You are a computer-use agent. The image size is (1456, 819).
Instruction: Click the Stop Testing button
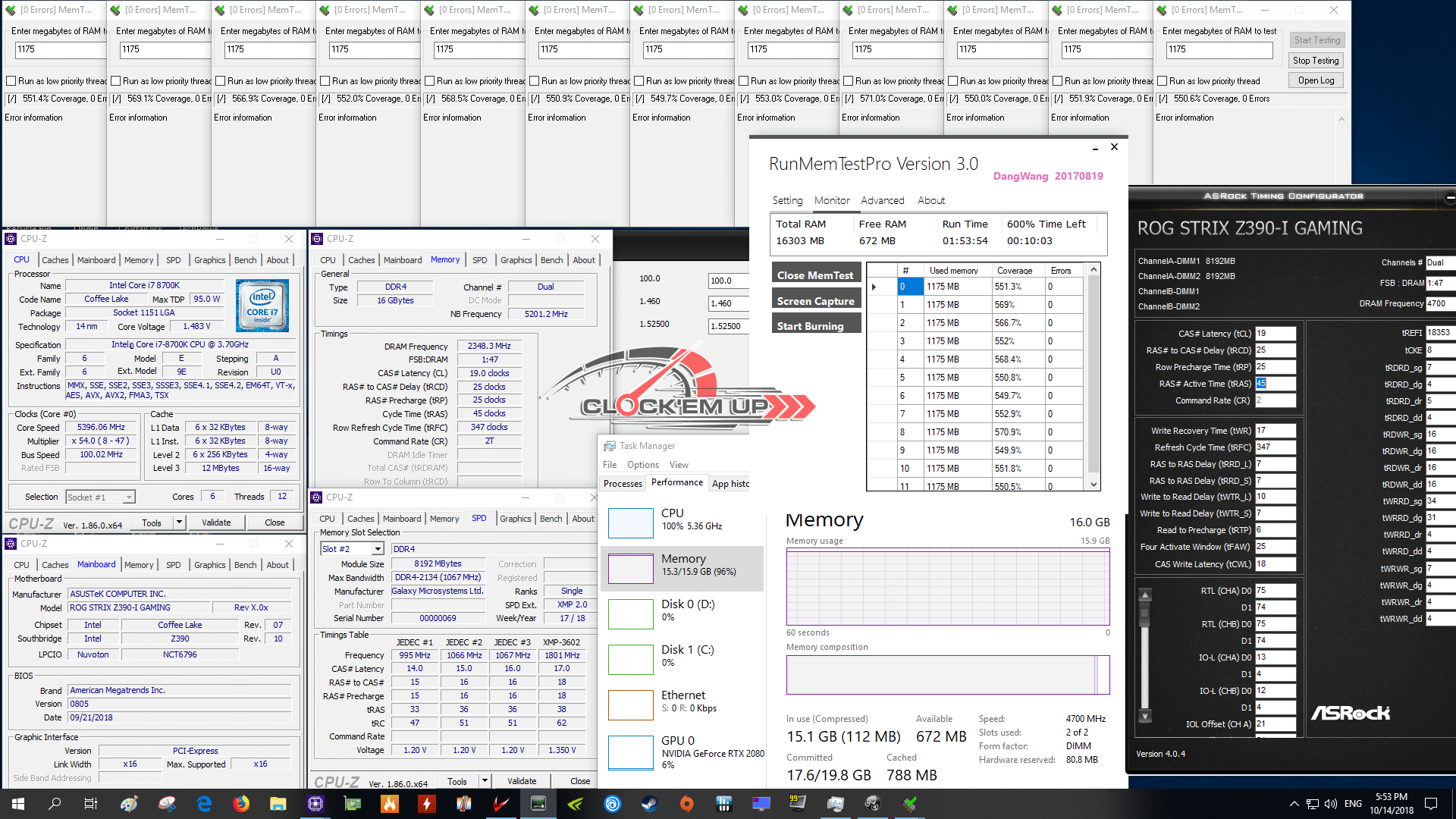pos(1316,61)
